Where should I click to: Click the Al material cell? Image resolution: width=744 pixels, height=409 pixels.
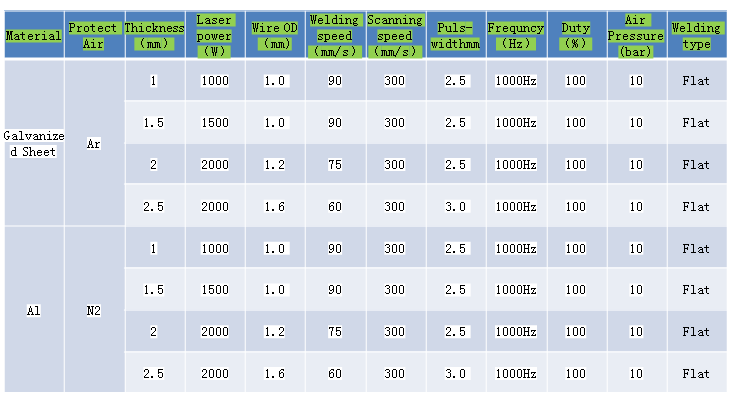(x=33, y=310)
